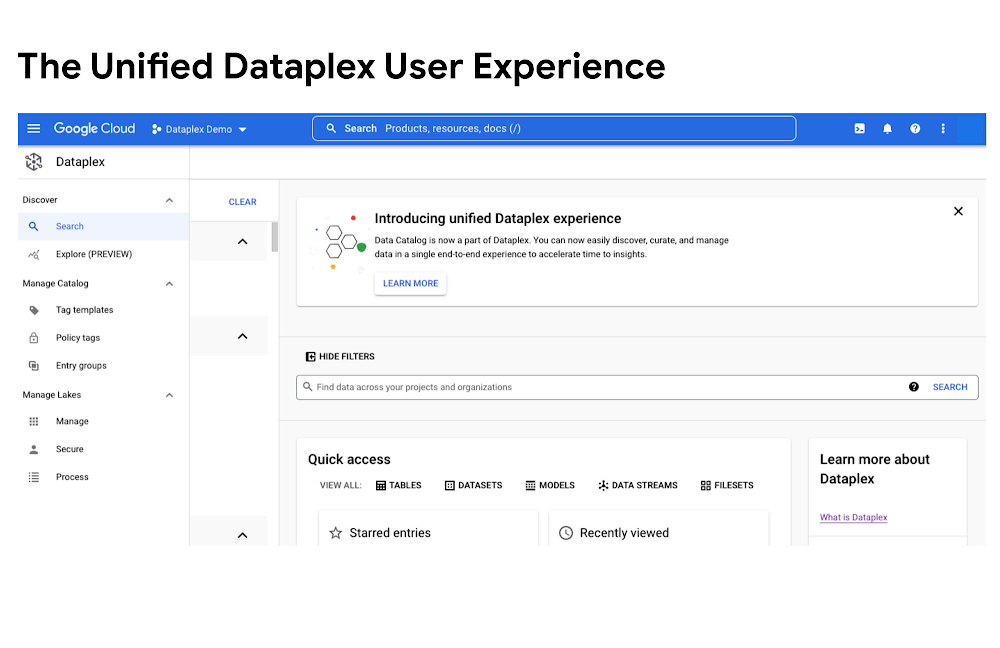Open the Dataplex Demo project dropdown
Screen dimensions: 1000x648
pyautogui.click(x=199, y=129)
